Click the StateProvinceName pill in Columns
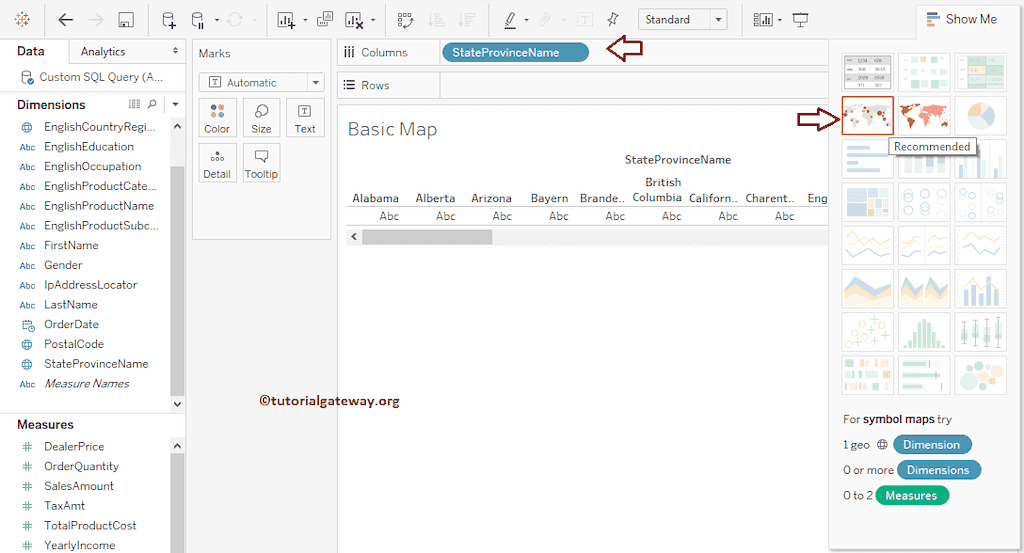 point(515,52)
